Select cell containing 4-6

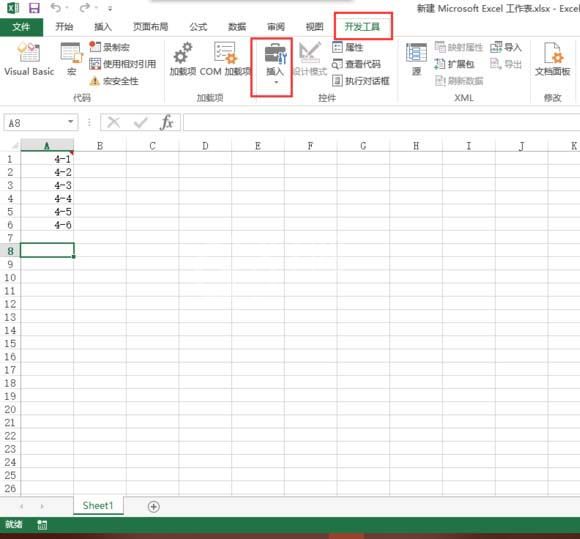(47, 225)
